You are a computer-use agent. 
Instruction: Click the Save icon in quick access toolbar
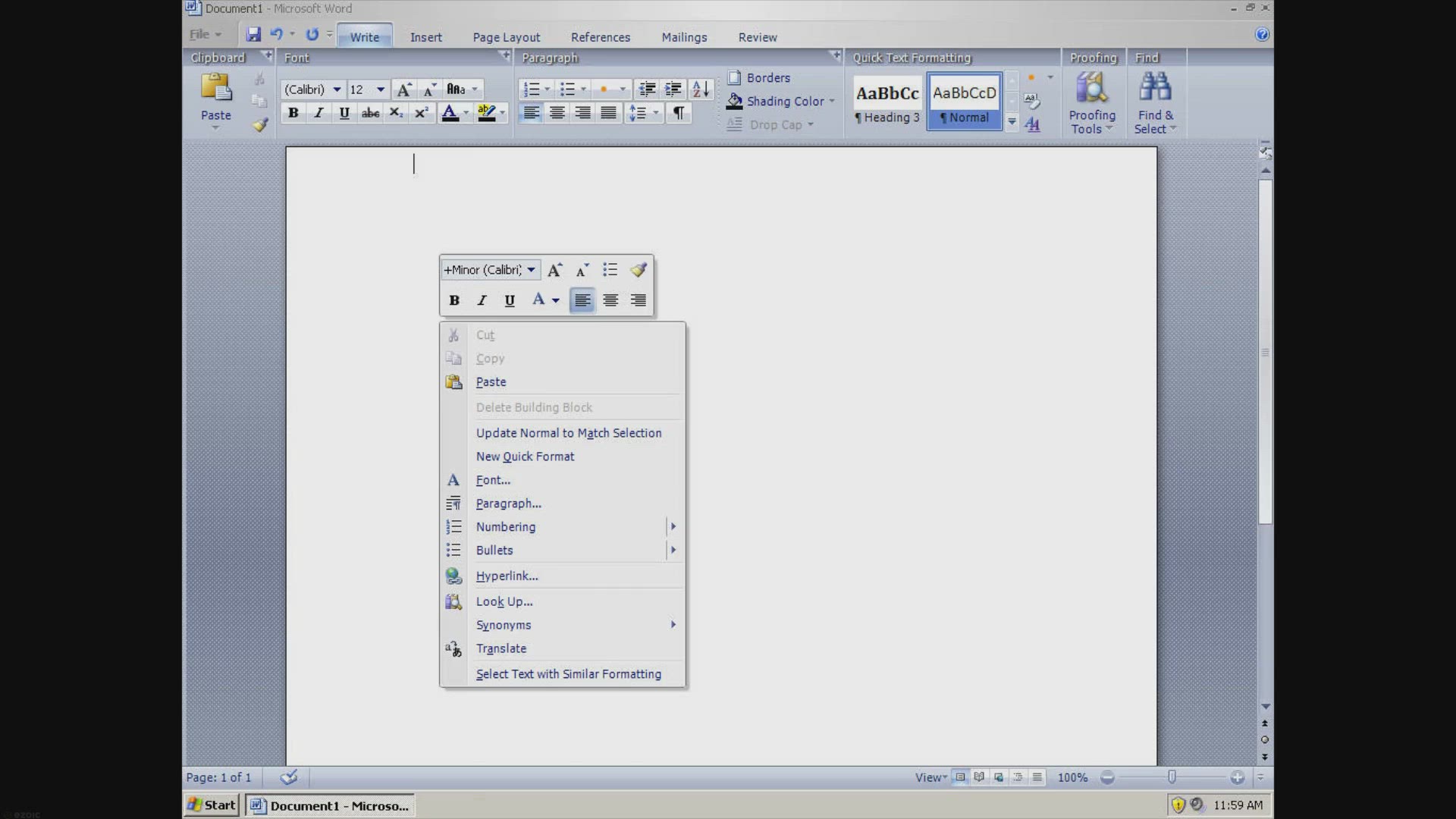pyautogui.click(x=253, y=35)
